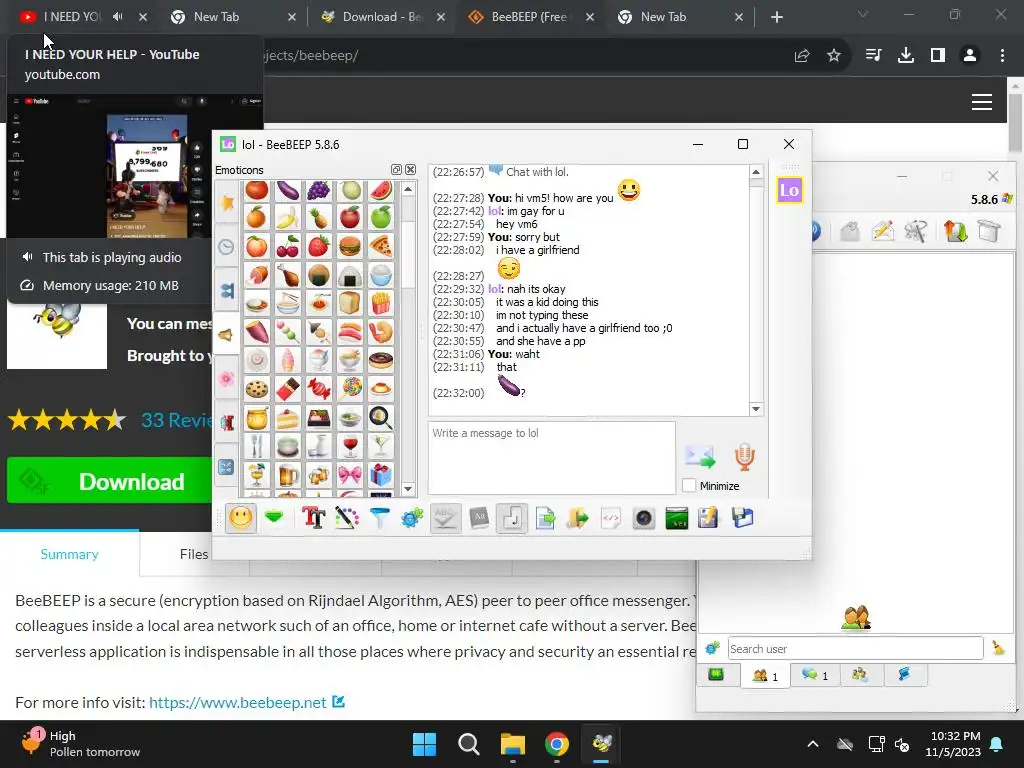Click the file transfer arrows icon in main window
This screenshot has height=768, width=1024.
coord(955,231)
